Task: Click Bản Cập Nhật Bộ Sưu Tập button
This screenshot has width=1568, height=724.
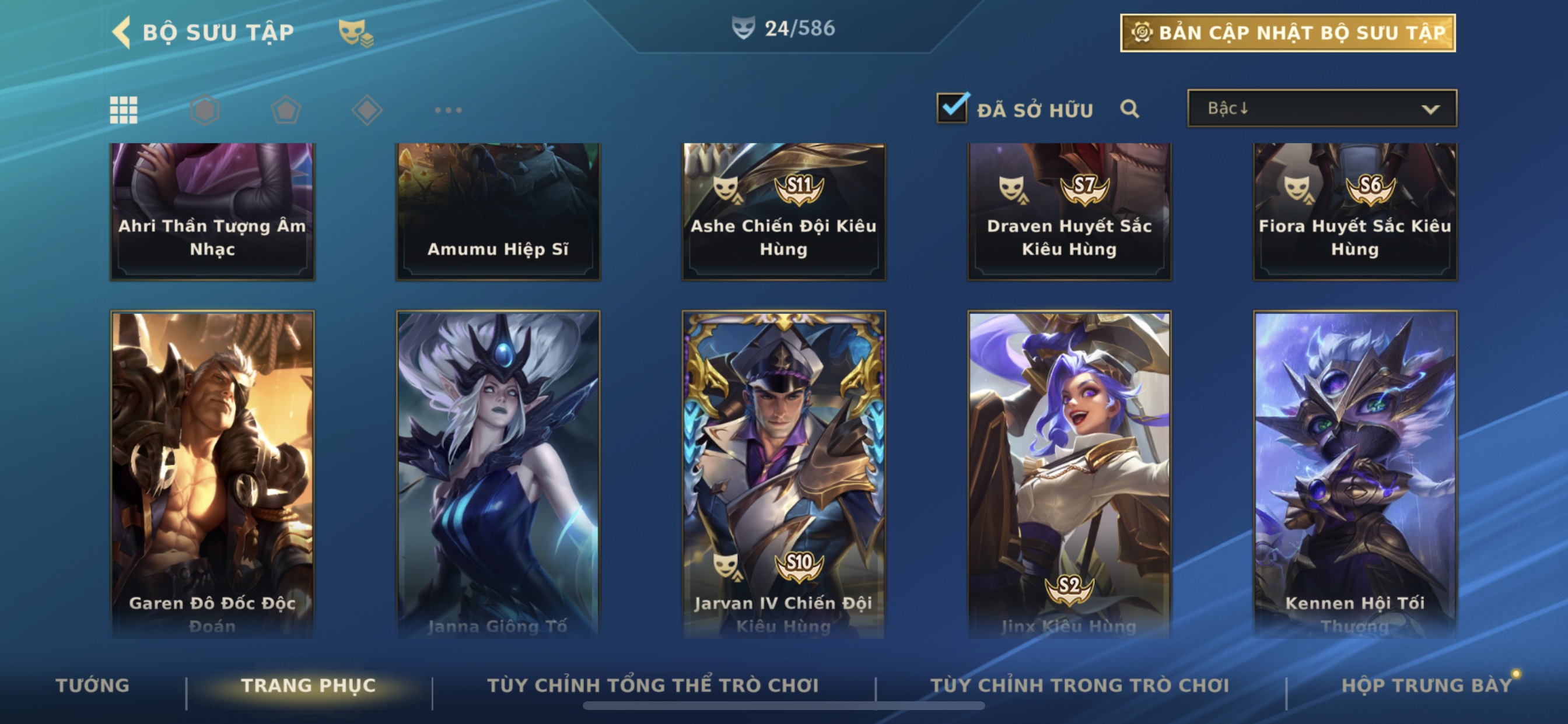Action: 1288,33
